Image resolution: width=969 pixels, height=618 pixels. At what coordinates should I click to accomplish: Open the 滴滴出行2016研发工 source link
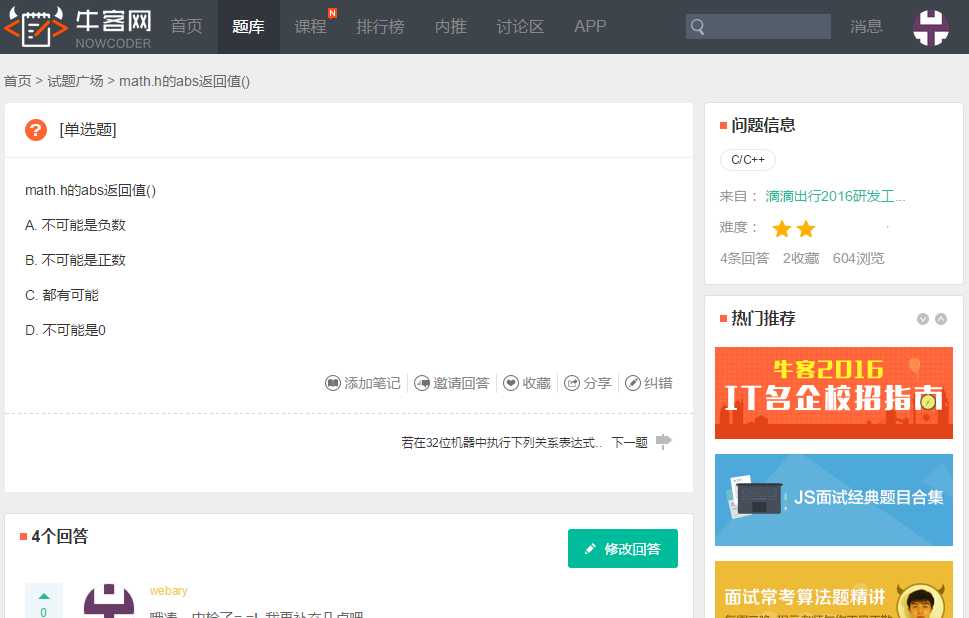(x=836, y=197)
